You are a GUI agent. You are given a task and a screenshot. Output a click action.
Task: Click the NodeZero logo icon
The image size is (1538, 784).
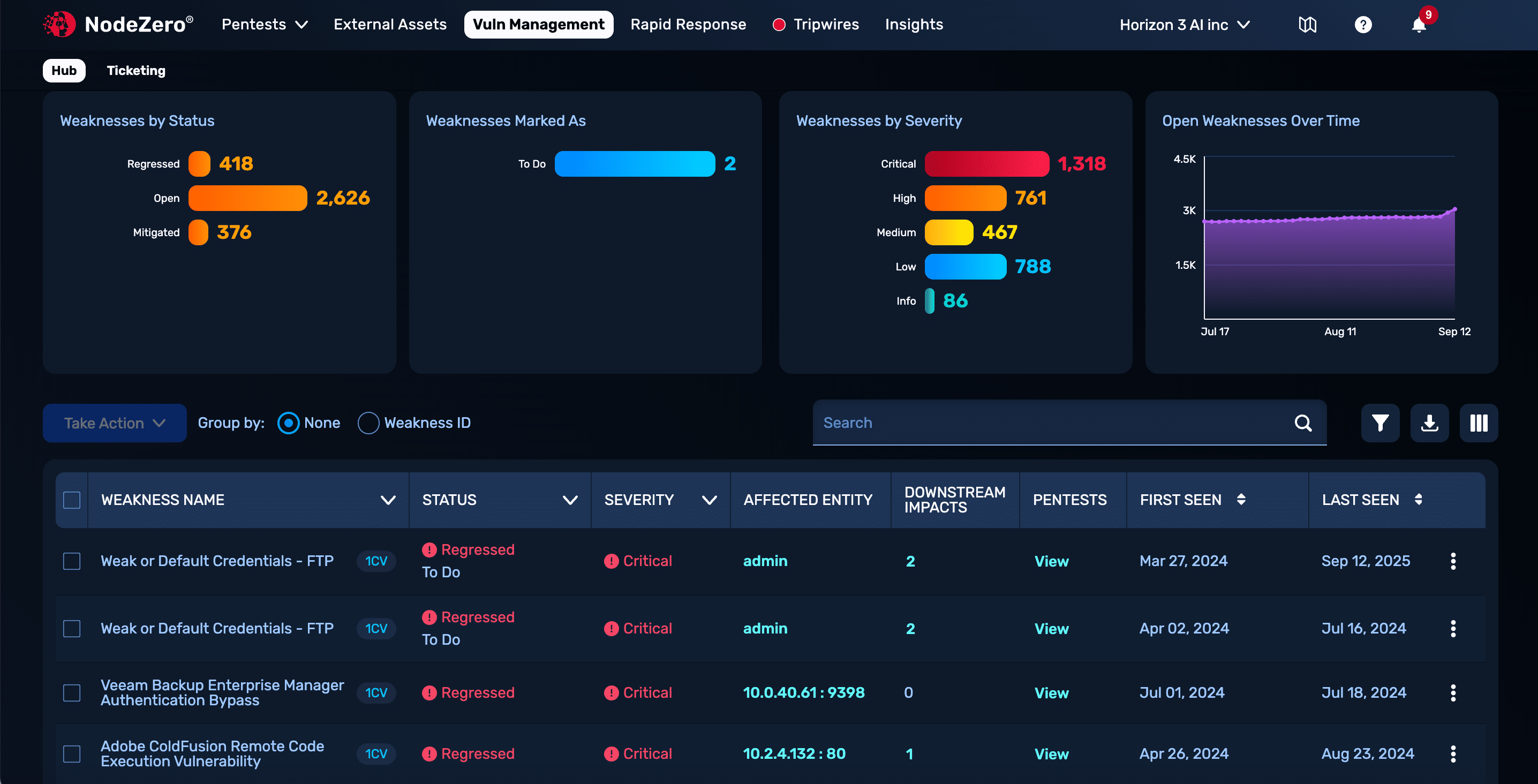[59, 25]
